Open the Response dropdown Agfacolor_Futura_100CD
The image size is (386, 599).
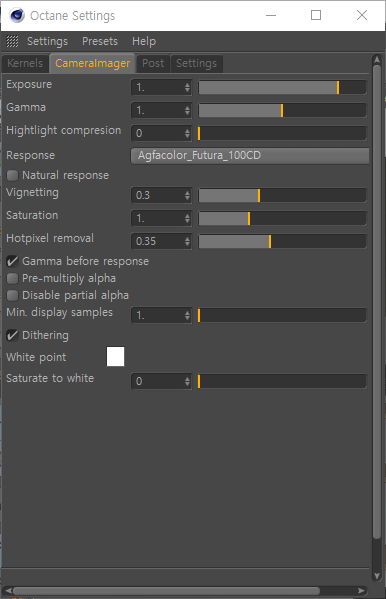250,156
